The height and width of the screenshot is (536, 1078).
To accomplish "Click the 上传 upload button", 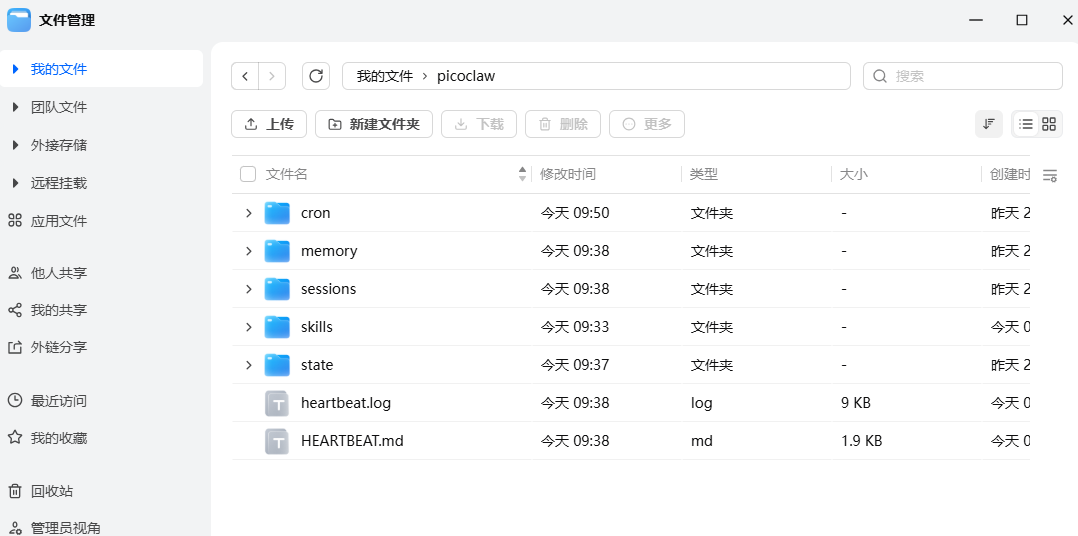I will 269,124.
